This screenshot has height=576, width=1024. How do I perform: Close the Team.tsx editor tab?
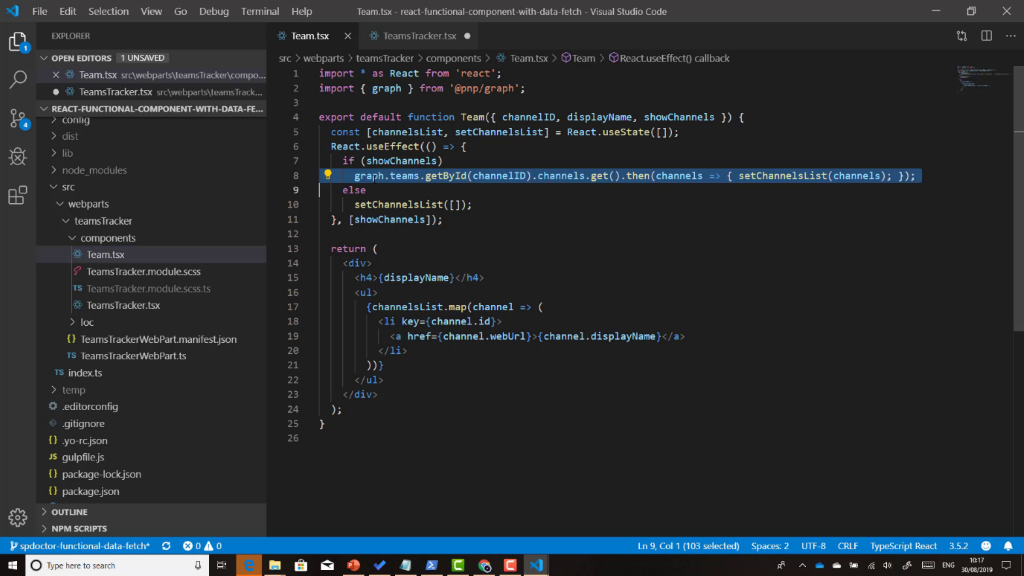347,36
